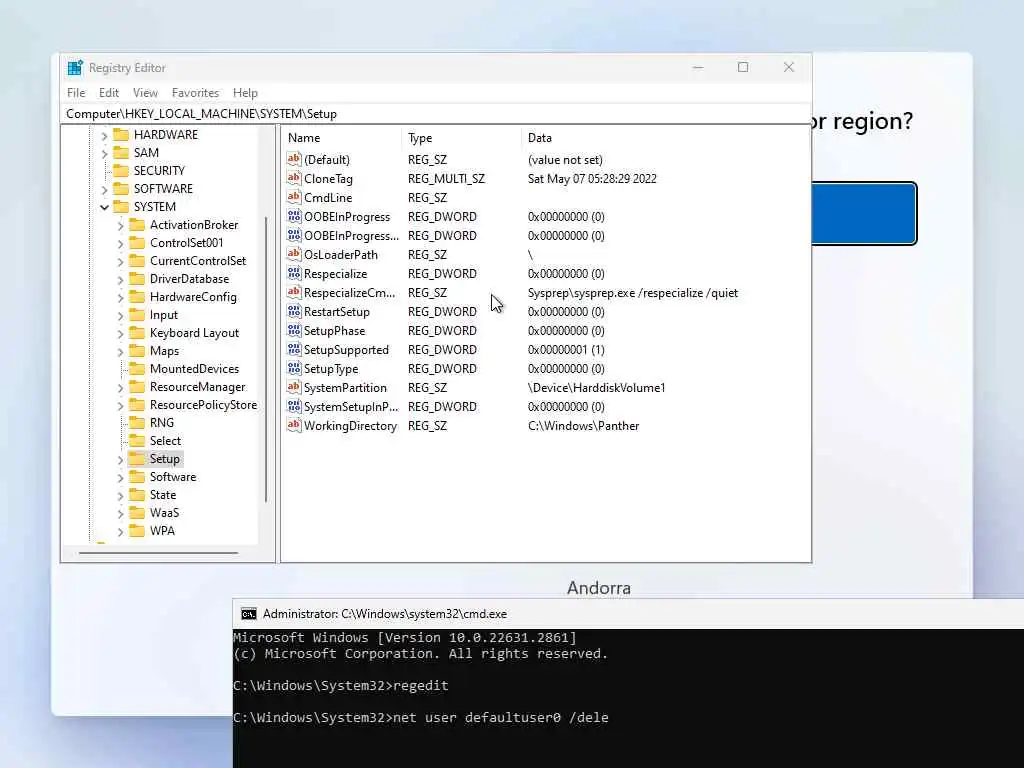1024x768 pixels.
Task: Click the WorkingDirectory string icon
Action: (x=294, y=425)
